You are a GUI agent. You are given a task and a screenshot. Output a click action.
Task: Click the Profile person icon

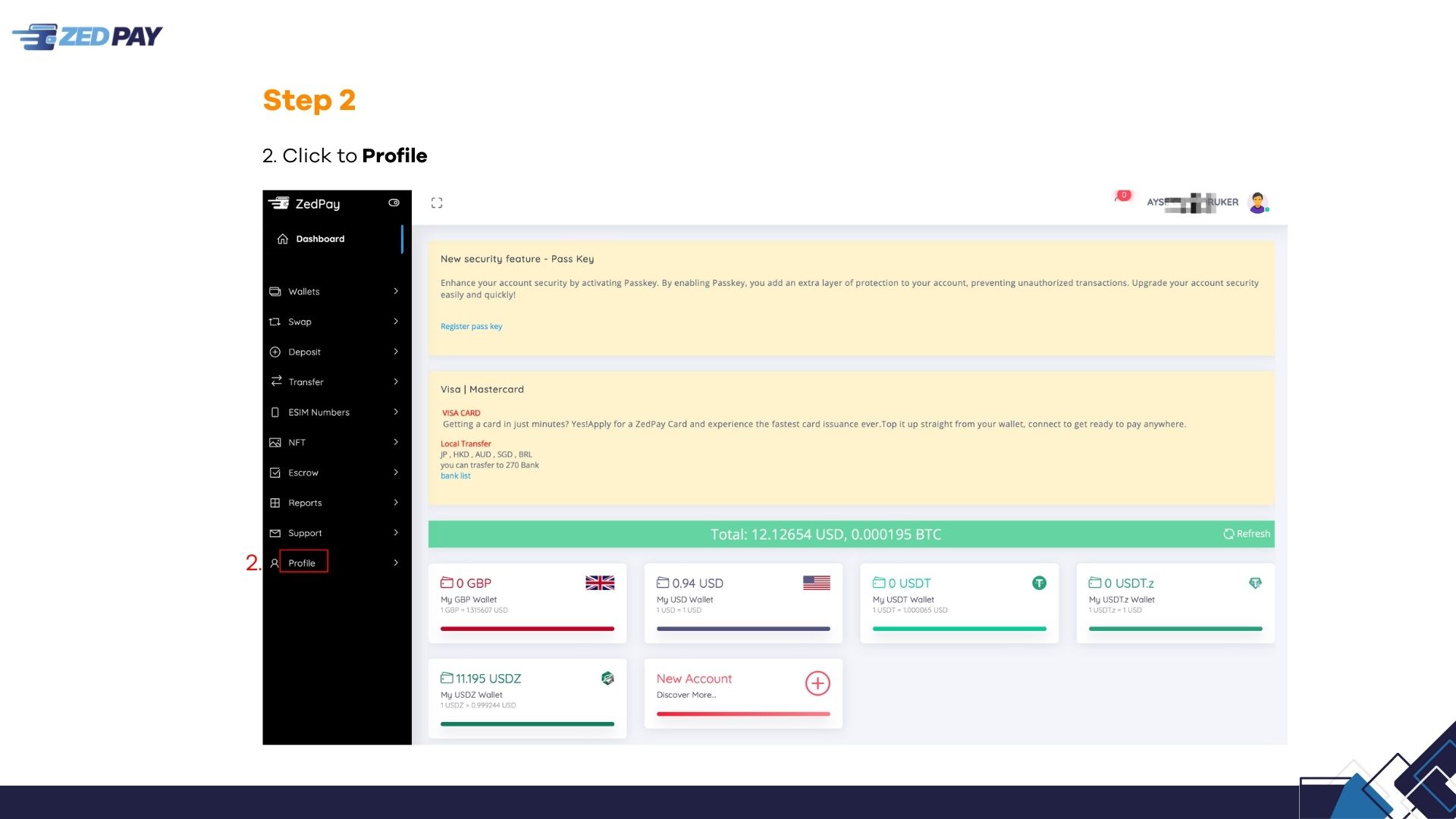coord(275,563)
